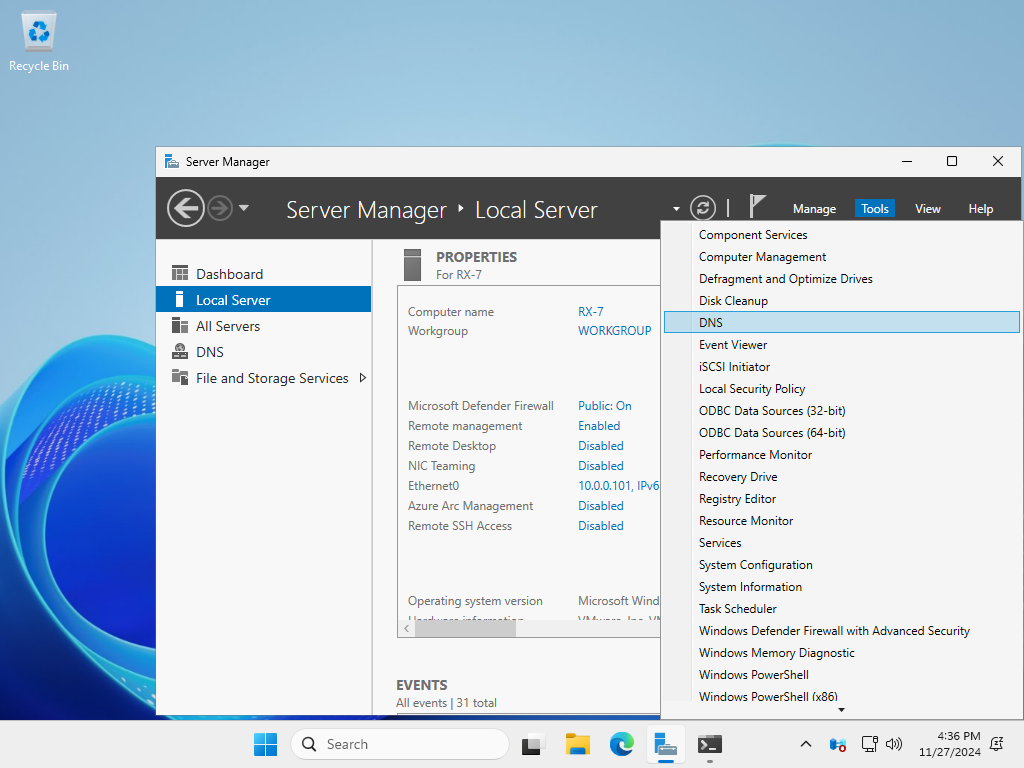Expand File and Storage Services arrow
The image size is (1024, 768).
click(x=362, y=378)
